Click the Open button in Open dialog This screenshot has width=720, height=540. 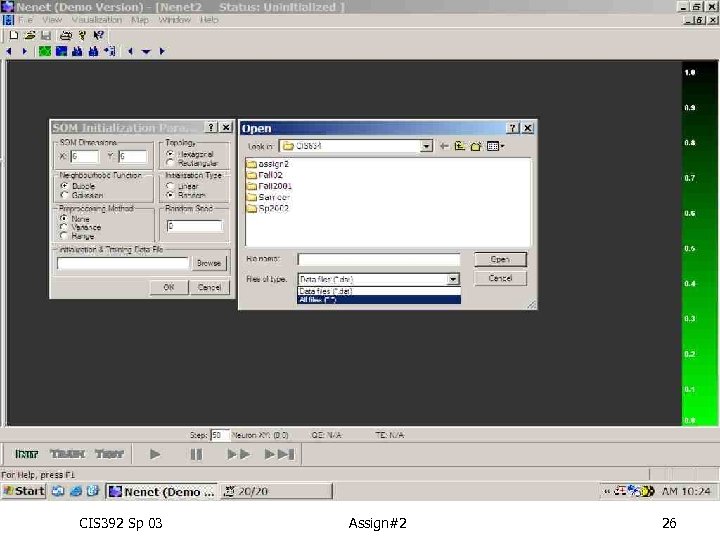(x=500, y=259)
